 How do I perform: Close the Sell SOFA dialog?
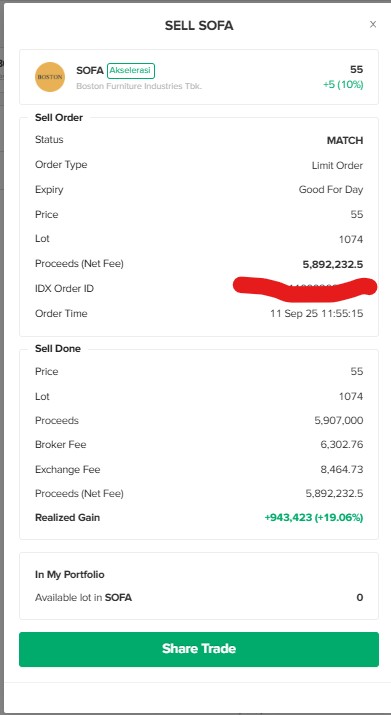373,25
